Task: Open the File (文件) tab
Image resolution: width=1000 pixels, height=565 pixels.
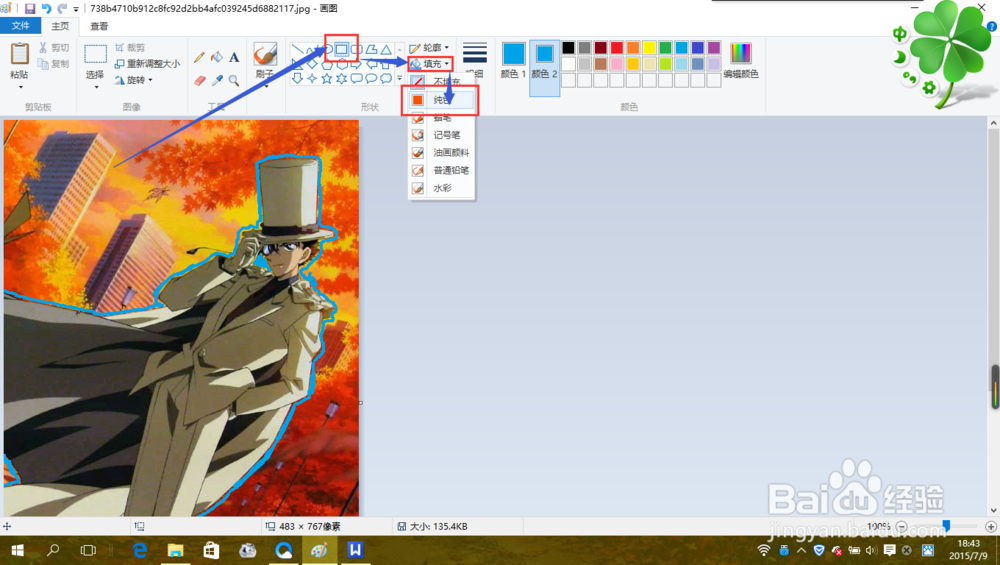Action: click(20, 26)
